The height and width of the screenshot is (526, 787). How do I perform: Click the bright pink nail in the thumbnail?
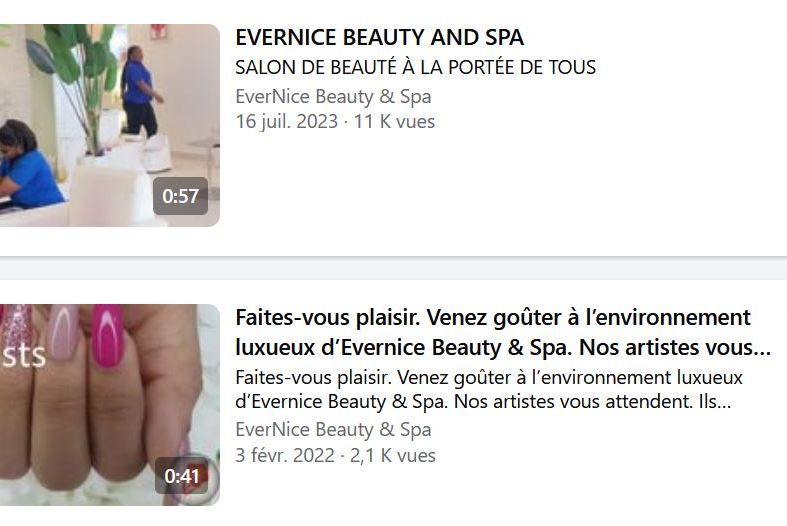(108, 336)
